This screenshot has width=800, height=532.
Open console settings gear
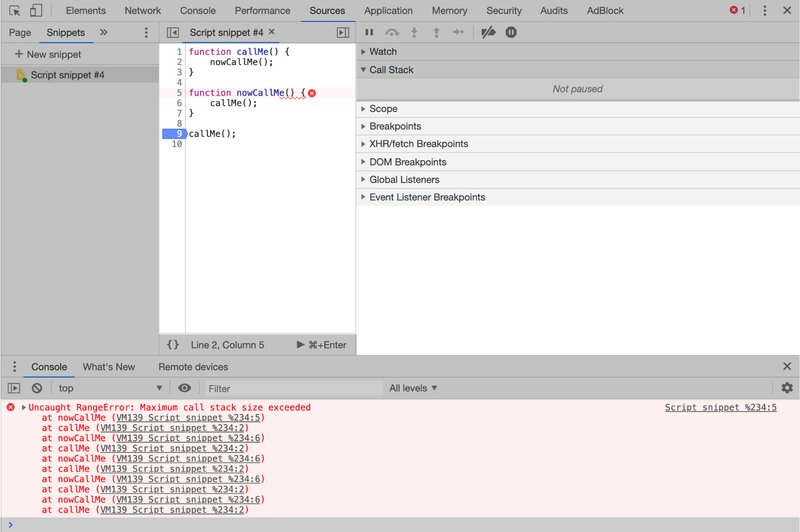(x=787, y=388)
